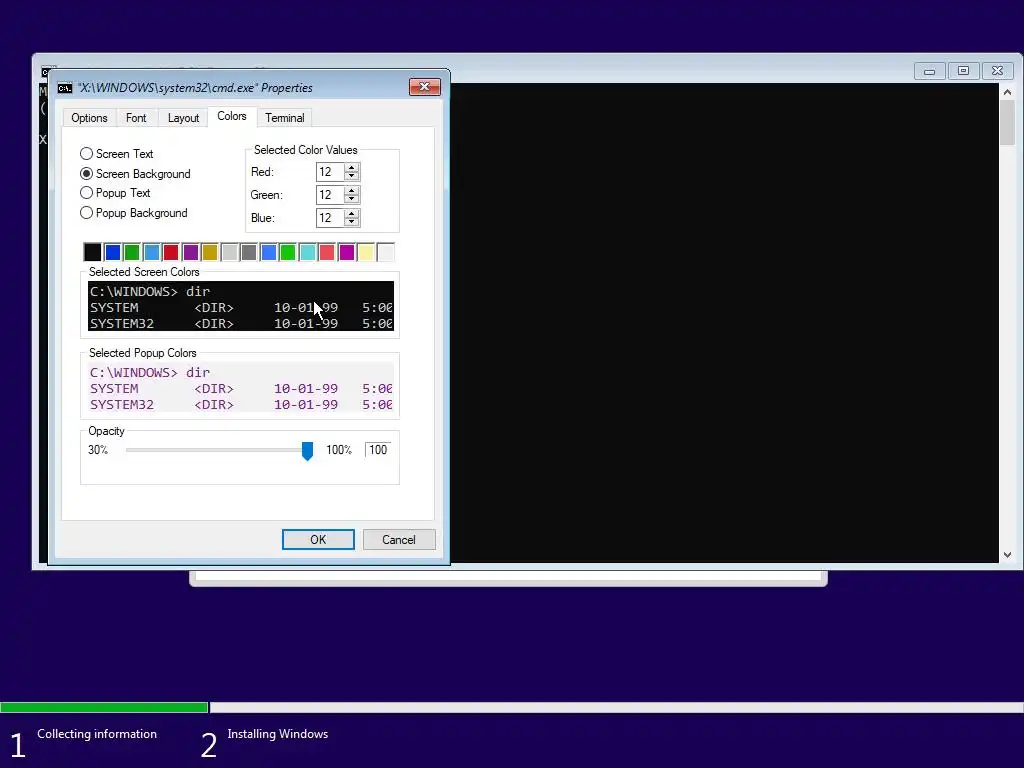
Task: Choose the dark red color swatch
Action: [x=171, y=252]
